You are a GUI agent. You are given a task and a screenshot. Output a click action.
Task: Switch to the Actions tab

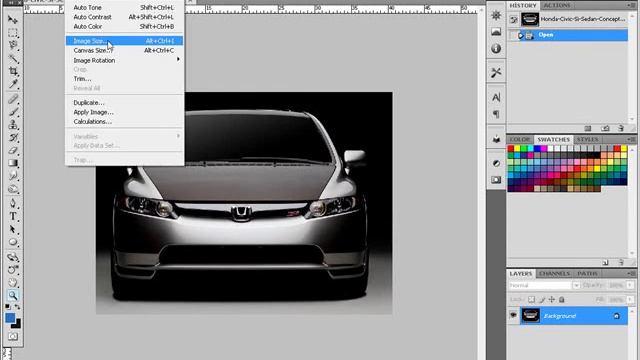tap(557, 5)
